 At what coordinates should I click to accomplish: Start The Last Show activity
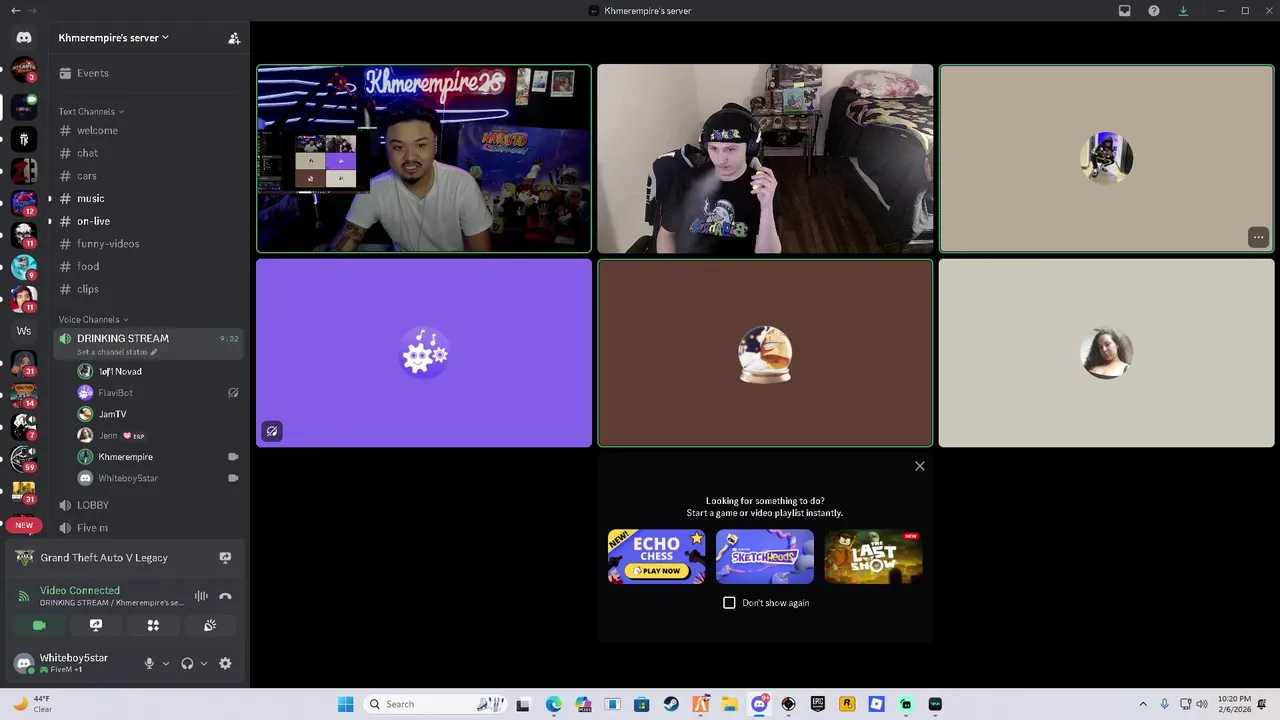point(873,556)
